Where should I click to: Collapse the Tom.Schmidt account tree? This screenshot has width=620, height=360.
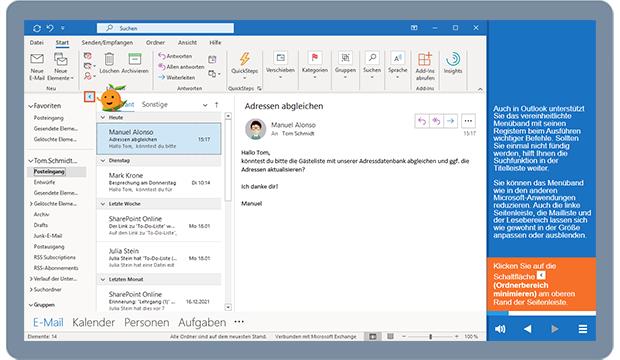(30, 161)
